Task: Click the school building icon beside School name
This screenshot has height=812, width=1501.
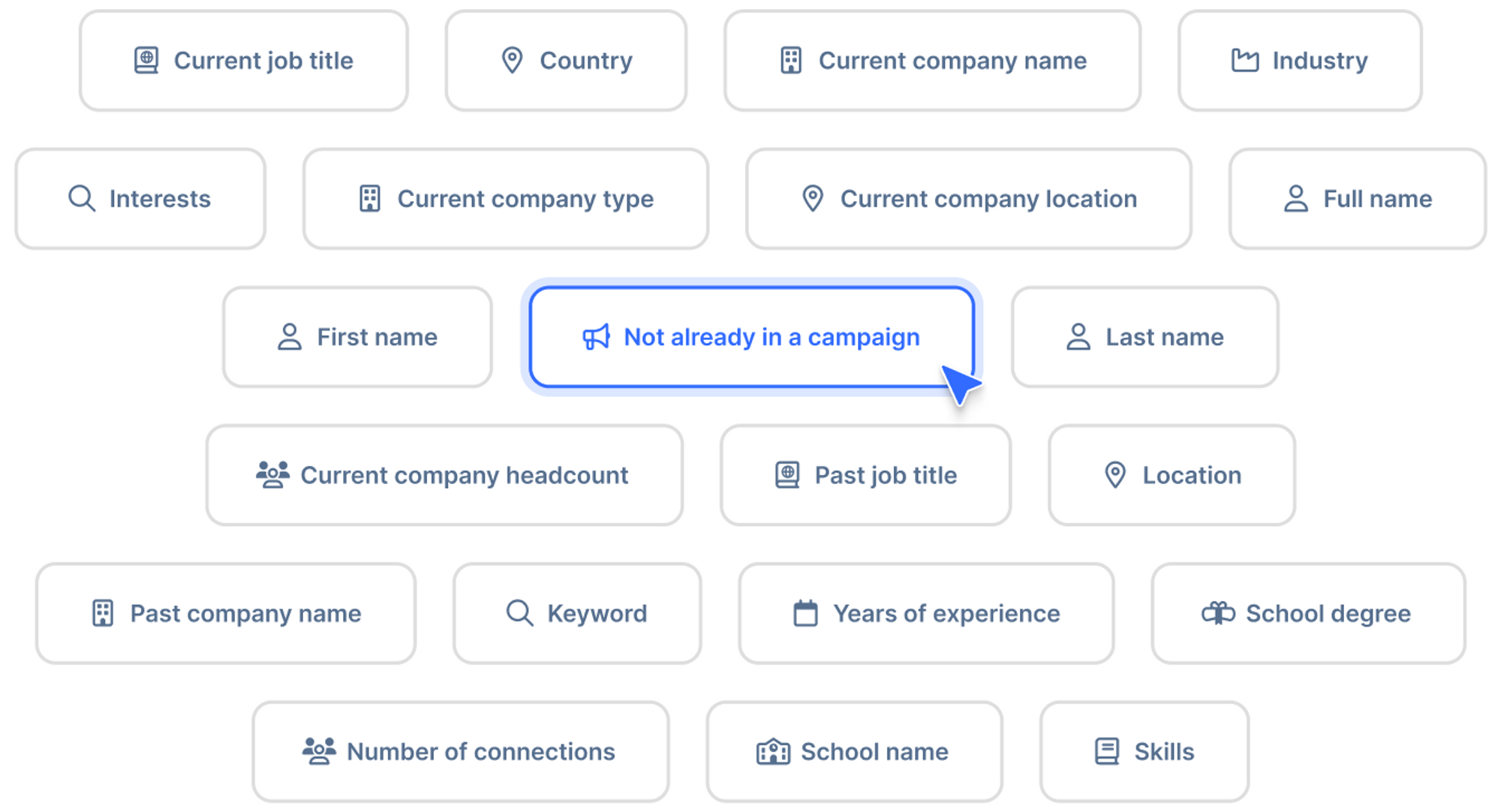Action: pos(773,751)
